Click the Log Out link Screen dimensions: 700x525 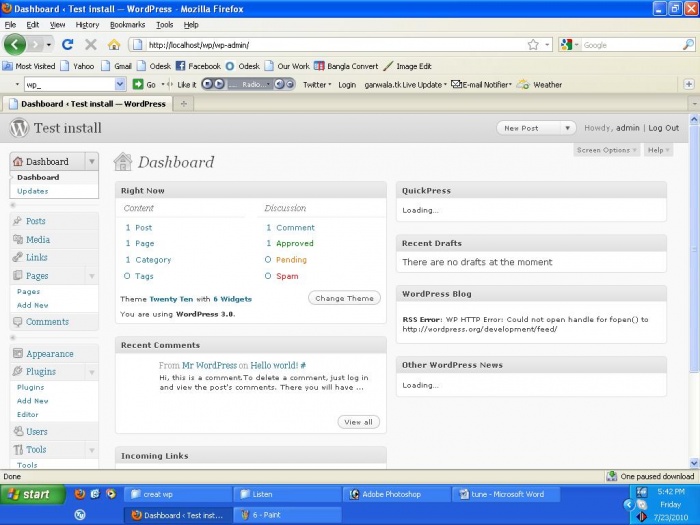(663, 128)
